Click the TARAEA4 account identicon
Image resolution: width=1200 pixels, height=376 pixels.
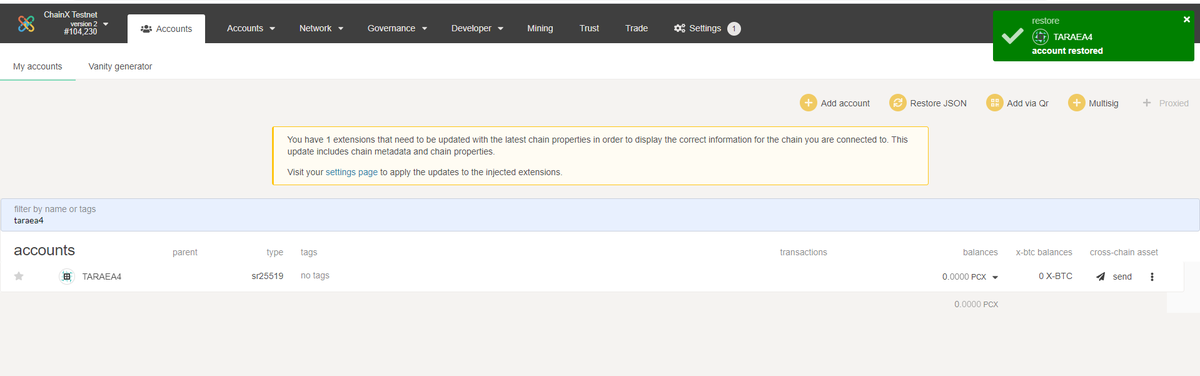66,276
